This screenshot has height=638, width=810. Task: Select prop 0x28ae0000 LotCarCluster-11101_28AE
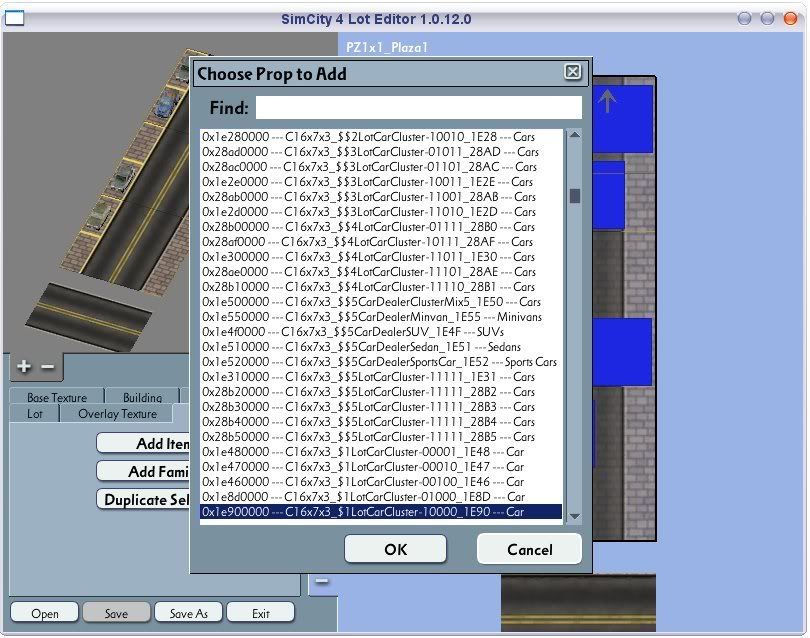click(381, 272)
